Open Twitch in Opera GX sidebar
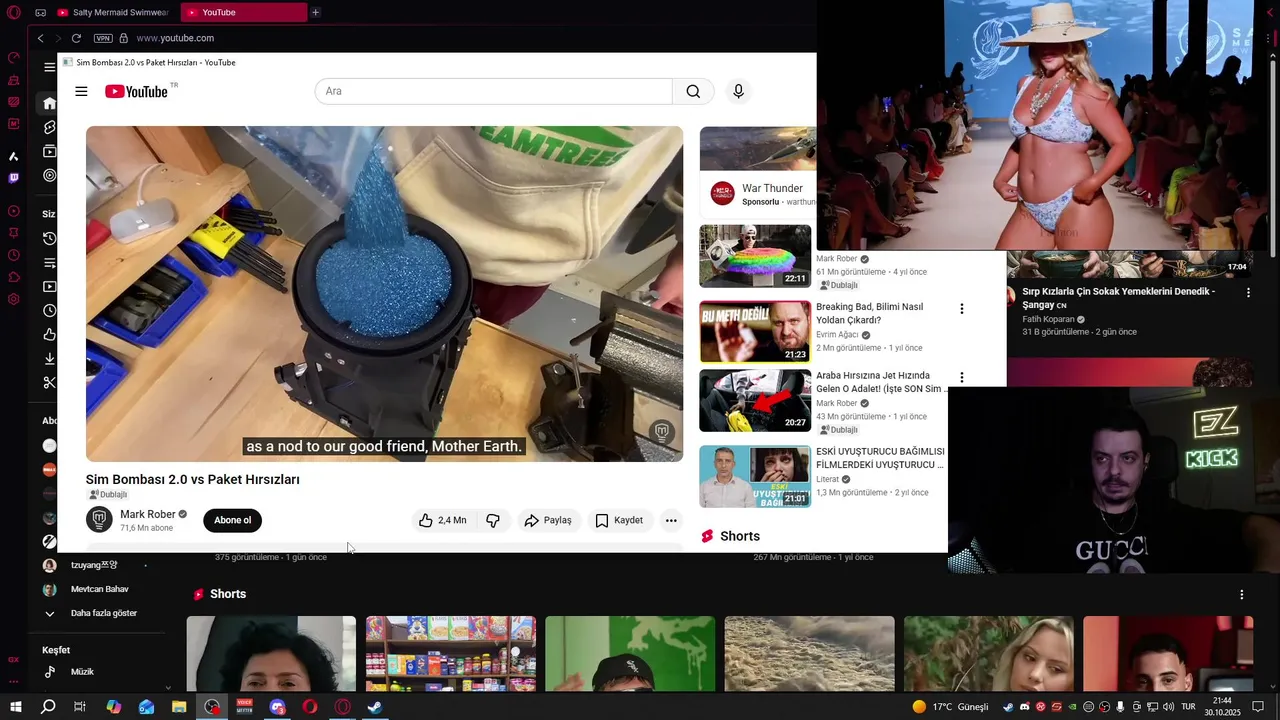This screenshot has height=720, width=1280. (13, 178)
